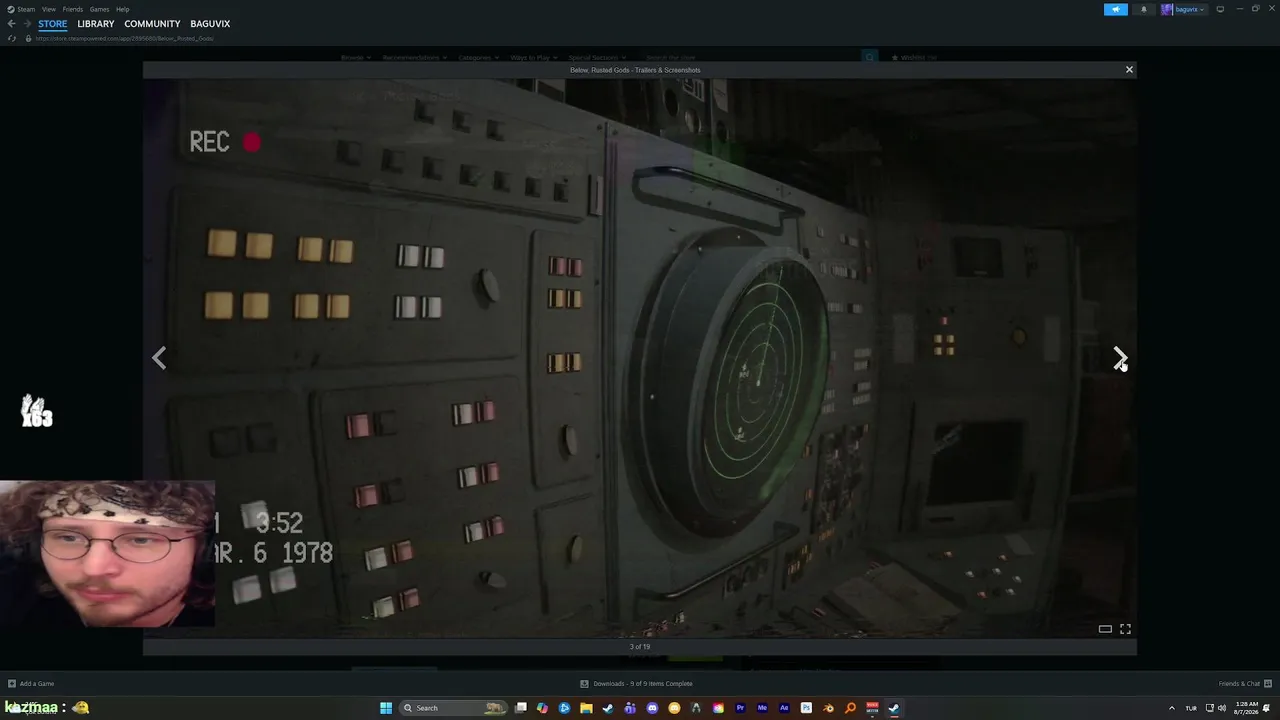Open File Explorer from the taskbar
The image size is (1280, 720).
coord(586,708)
